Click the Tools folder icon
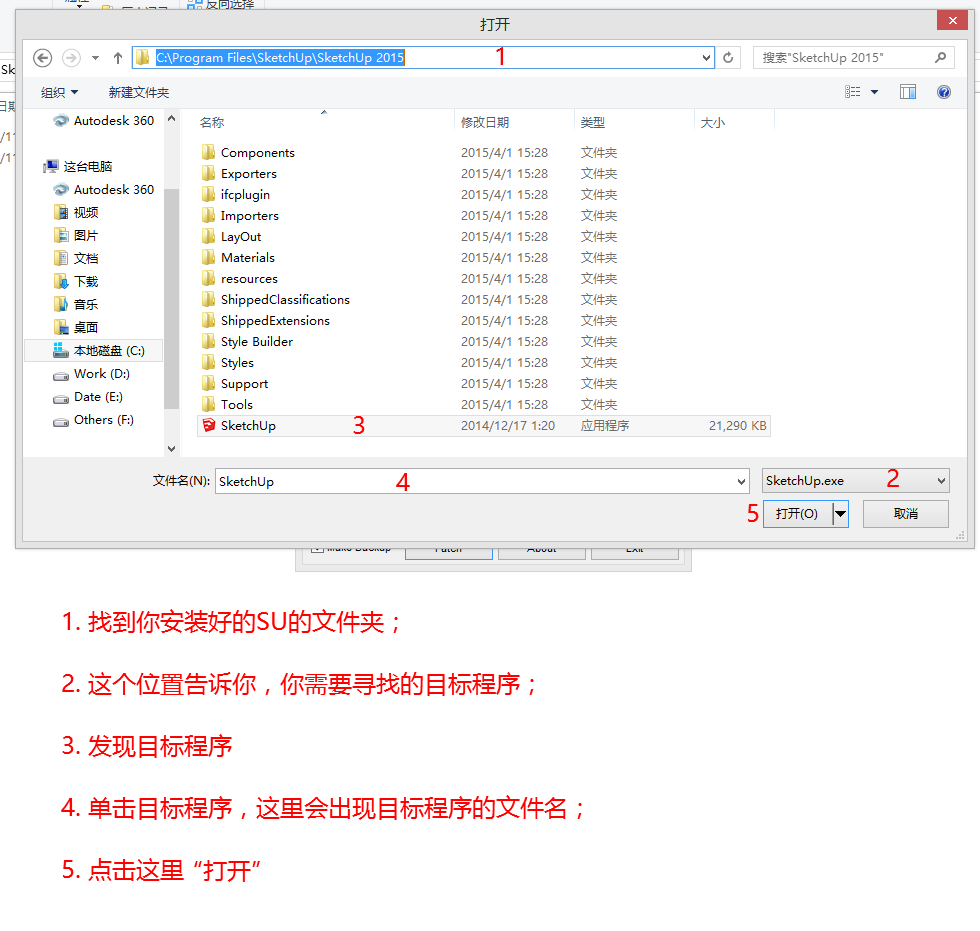Screen dimensions: 980x931 209,405
